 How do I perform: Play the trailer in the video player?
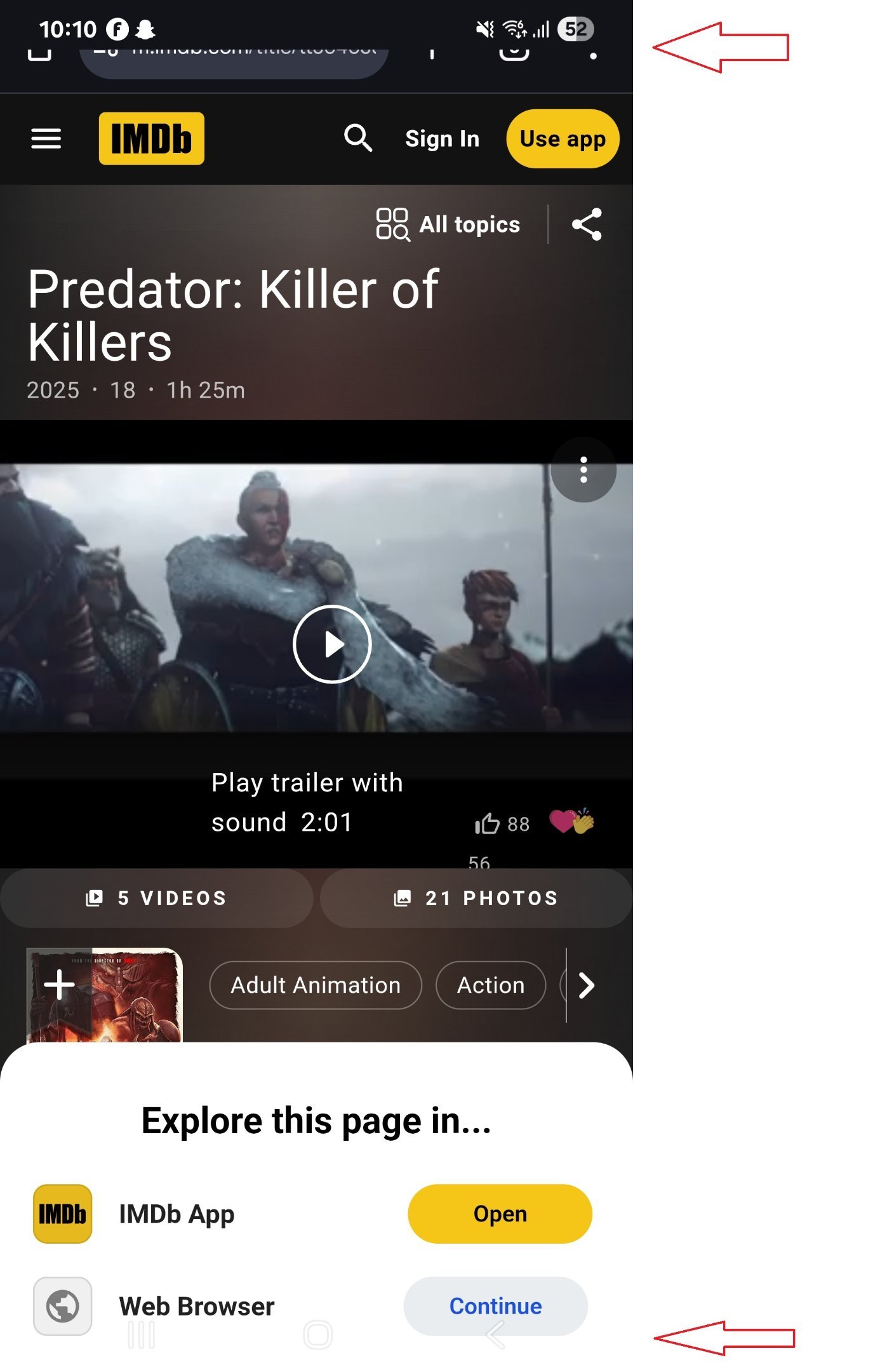coord(332,644)
